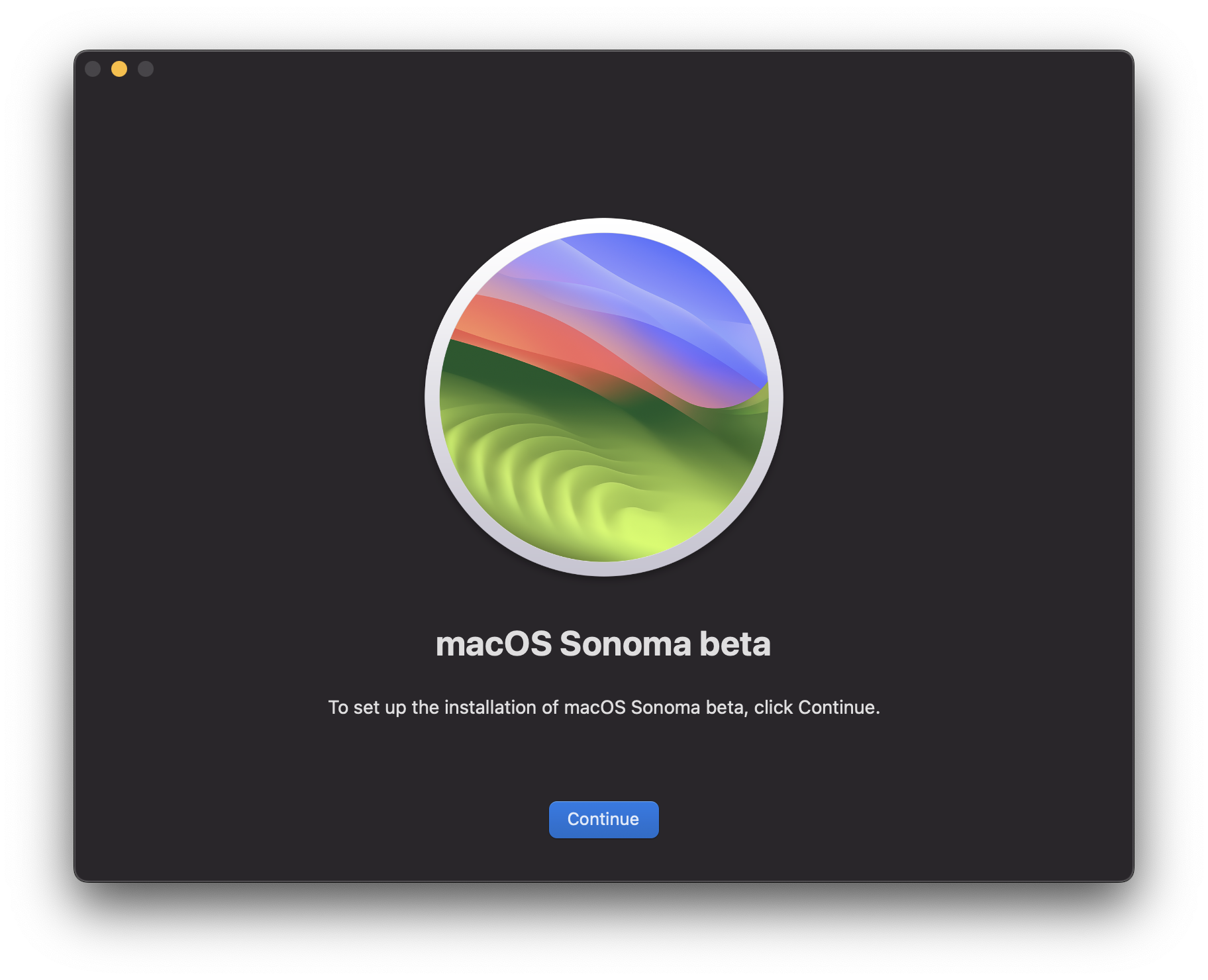Click the Continue button
This screenshot has height=980, width=1208.
603,819
